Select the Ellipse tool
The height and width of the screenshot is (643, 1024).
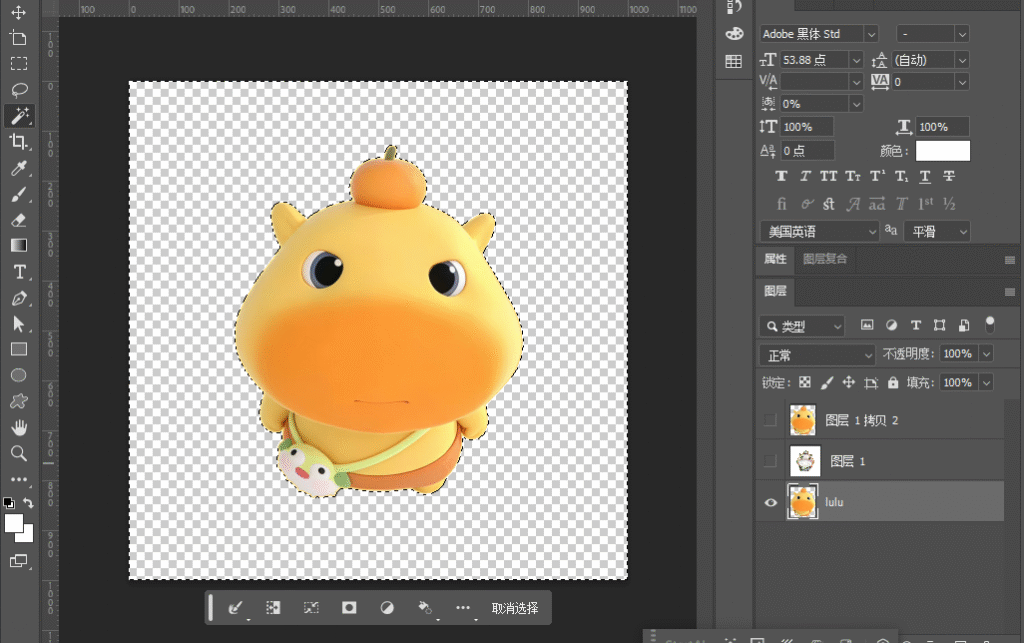click(18, 375)
